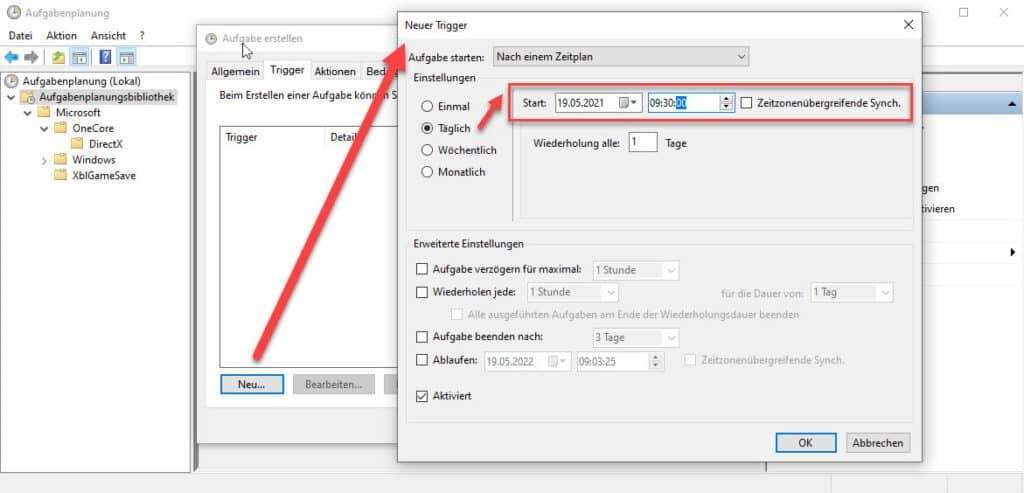This screenshot has height=493, width=1024.
Task: Open Help via blue question mark icon
Action: pos(105,57)
